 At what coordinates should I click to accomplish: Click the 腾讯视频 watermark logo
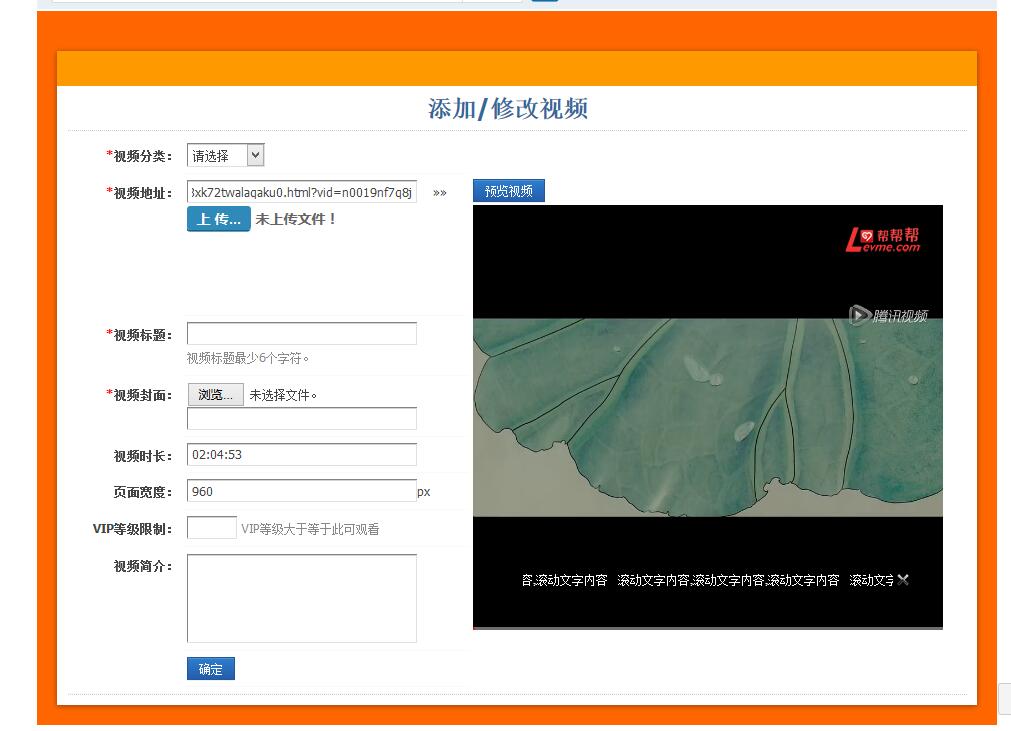pos(888,316)
